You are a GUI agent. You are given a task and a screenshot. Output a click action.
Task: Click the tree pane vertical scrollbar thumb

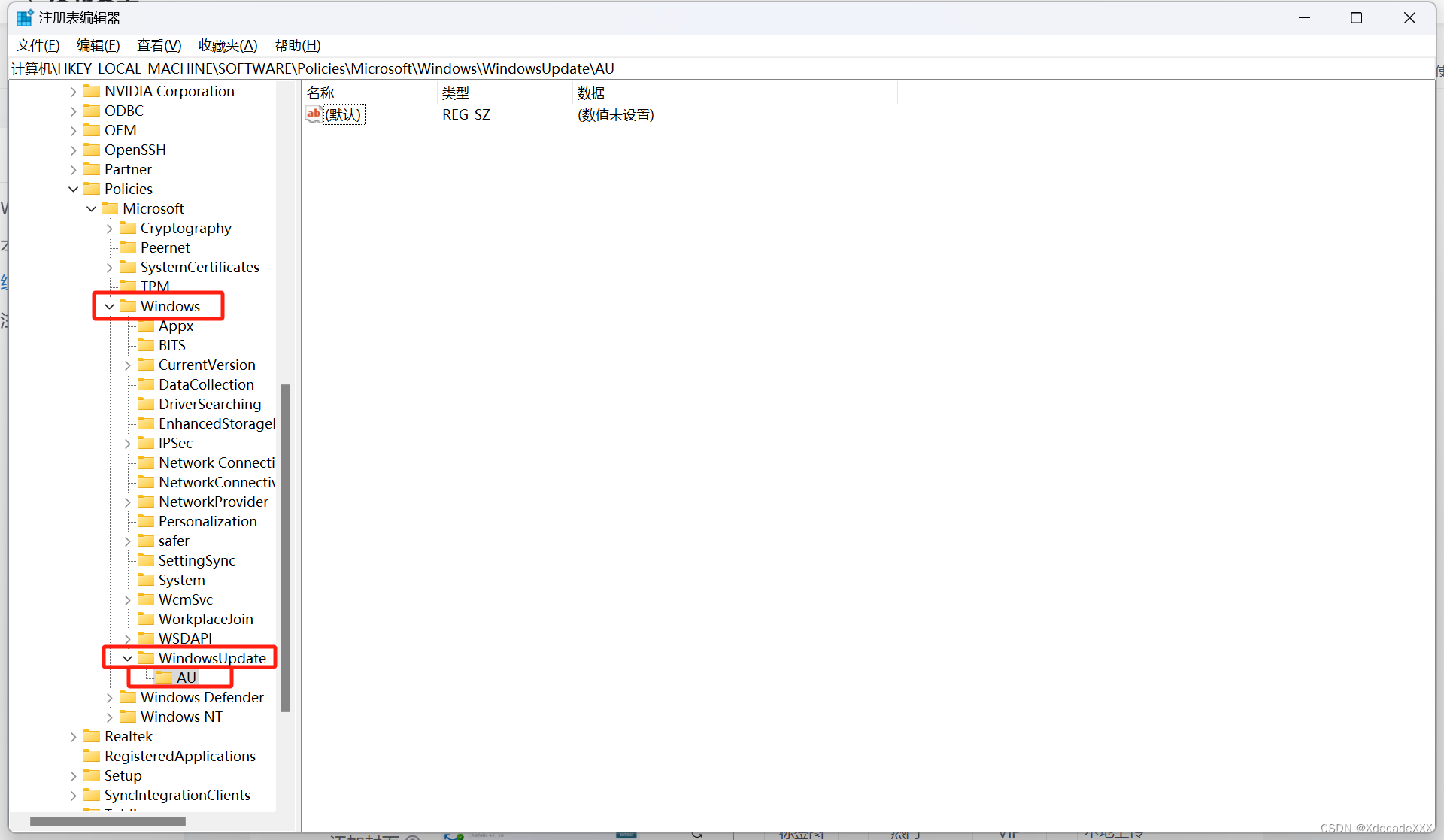(285, 547)
